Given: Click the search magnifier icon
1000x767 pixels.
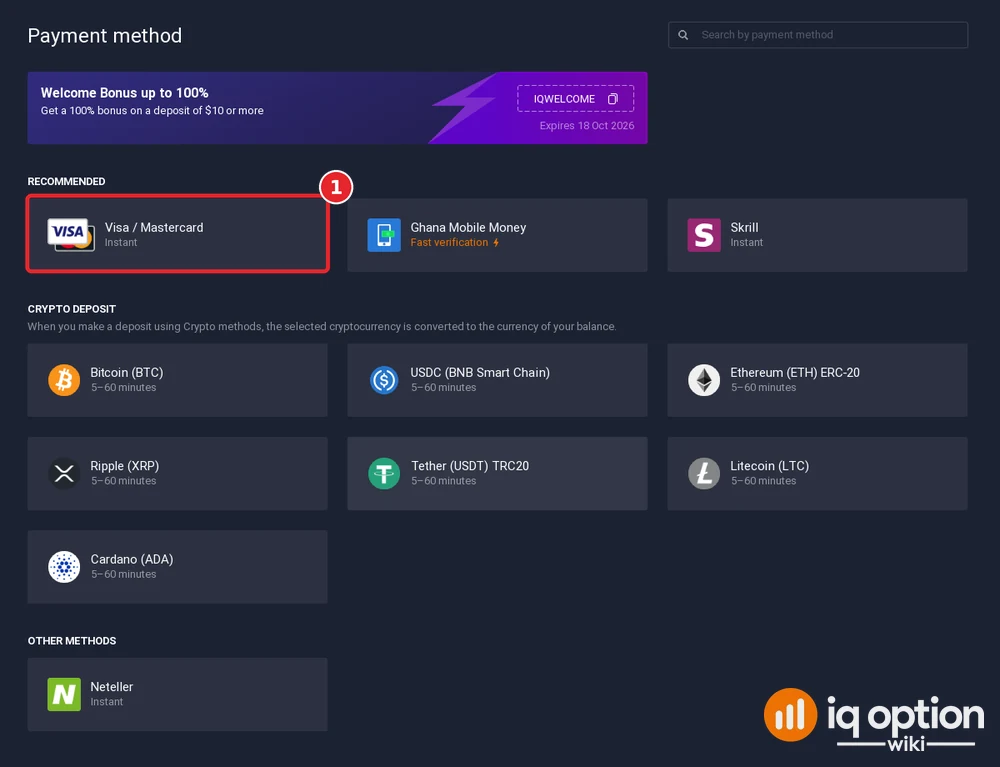Looking at the screenshot, I should (x=683, y=35).
